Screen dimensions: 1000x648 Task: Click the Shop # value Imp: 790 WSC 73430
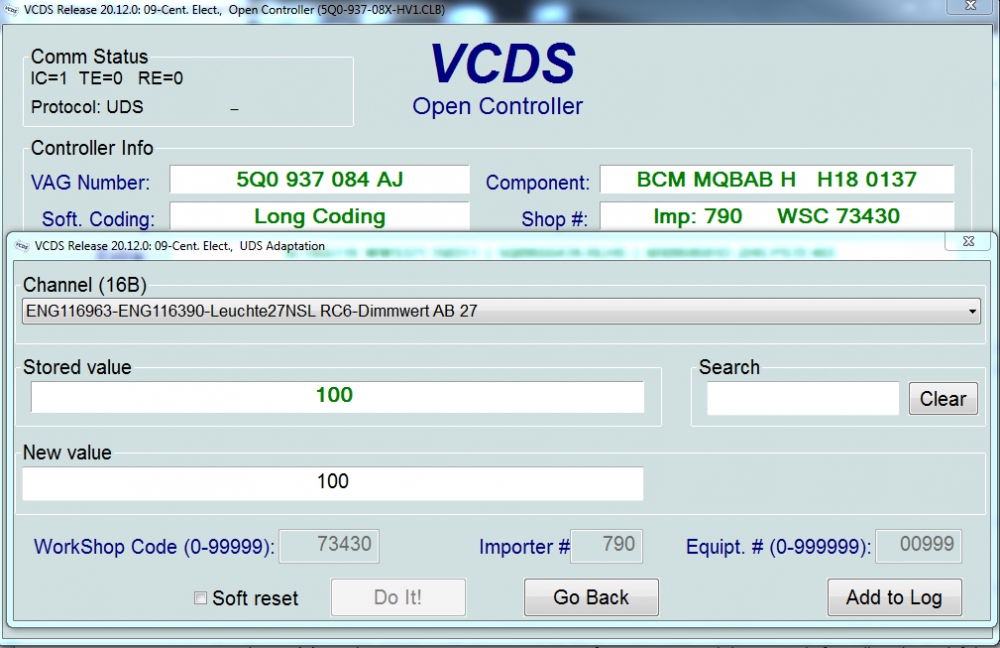pos(777,216)
